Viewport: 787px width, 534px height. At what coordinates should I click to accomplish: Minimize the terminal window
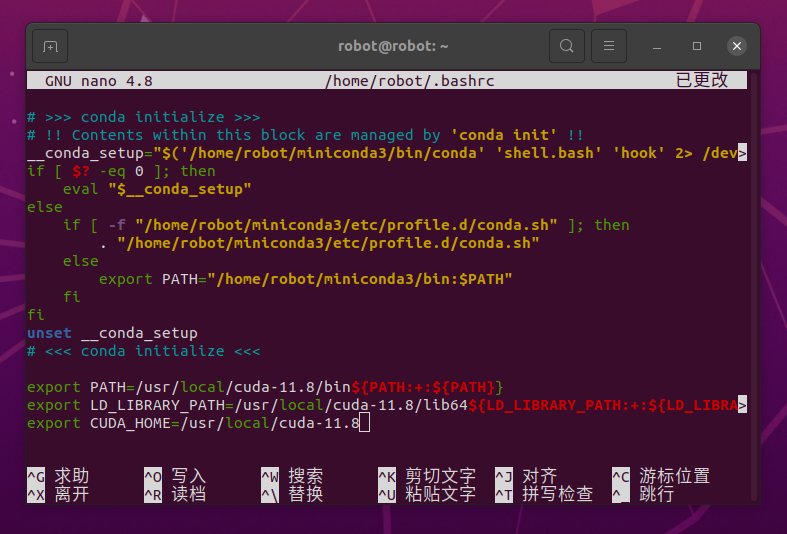657,46
